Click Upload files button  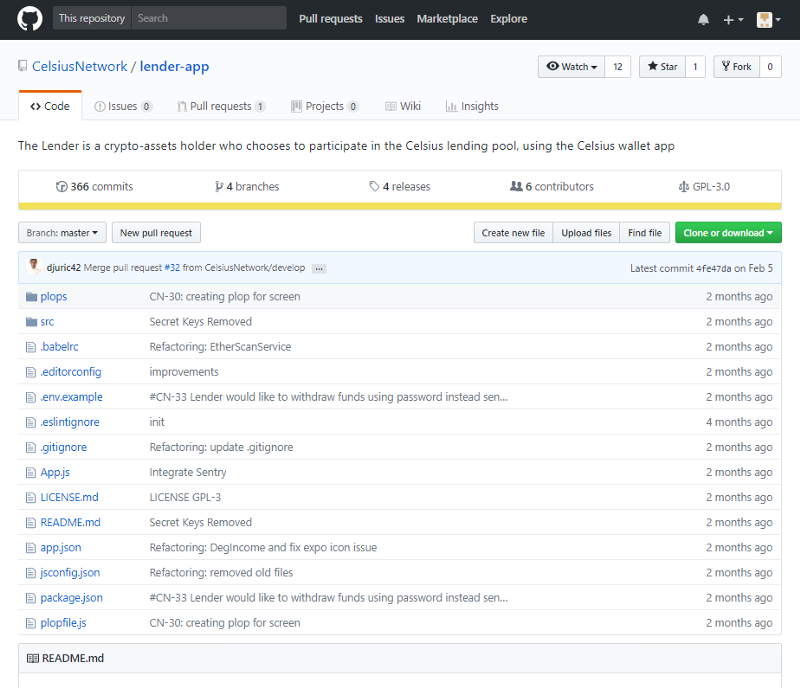pos(586,233)
